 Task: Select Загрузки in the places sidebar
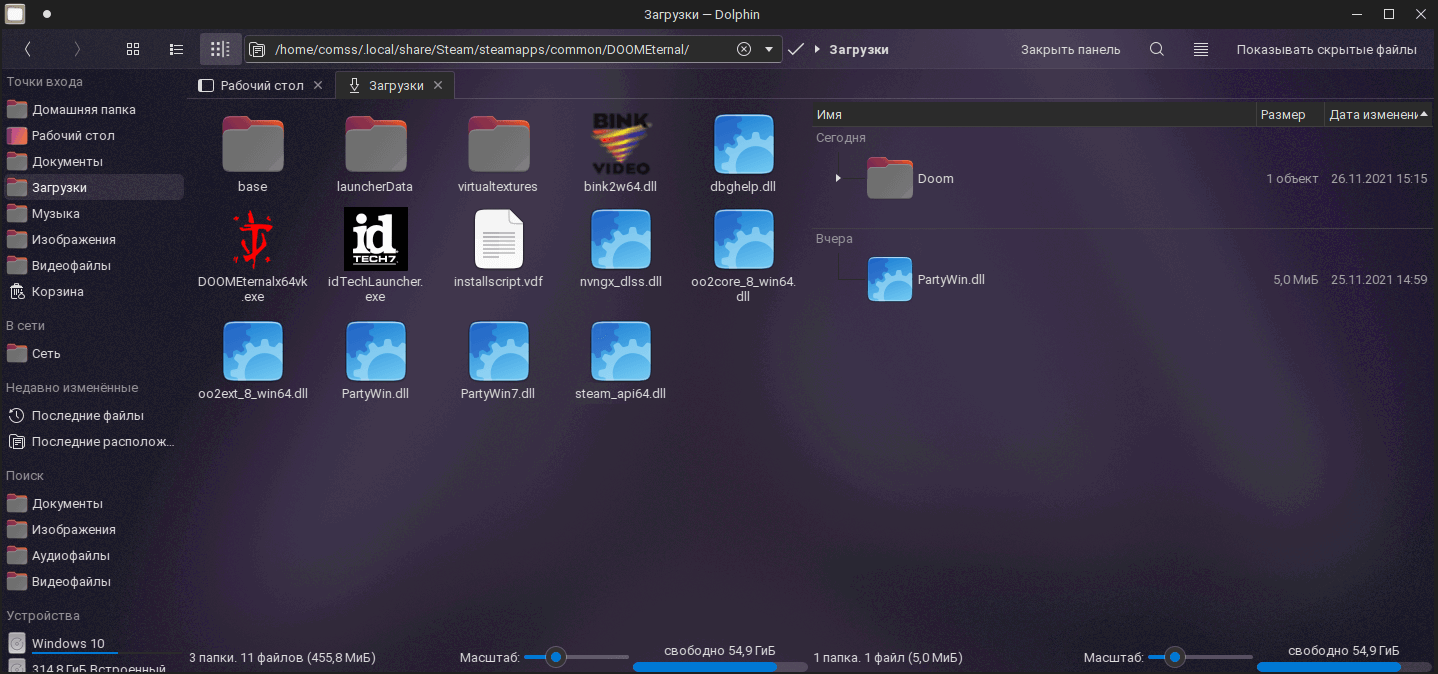[92, 188]
